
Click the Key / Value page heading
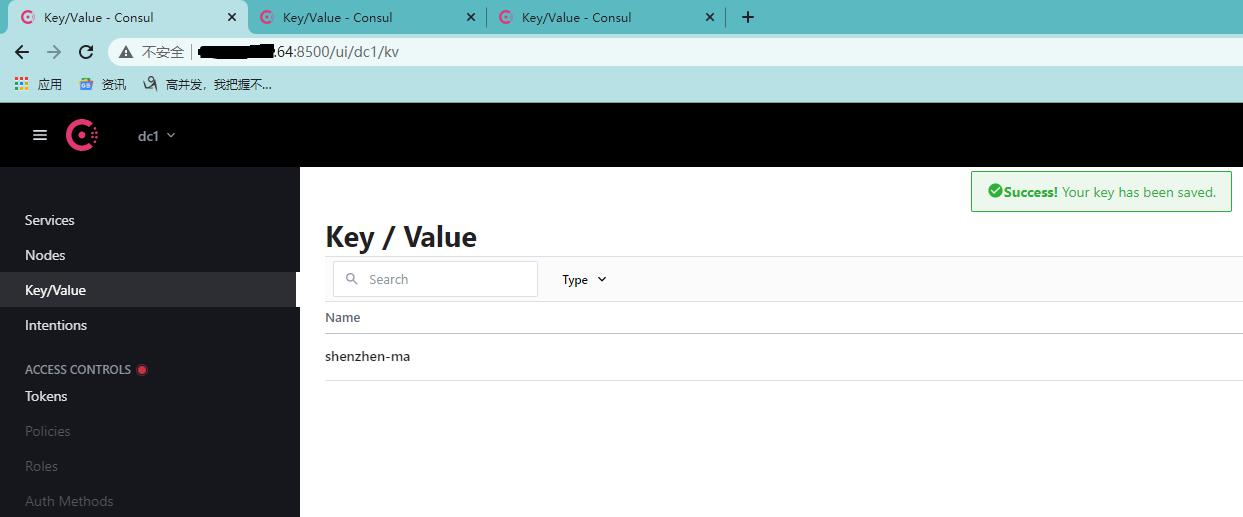click(x=401, y=237)
